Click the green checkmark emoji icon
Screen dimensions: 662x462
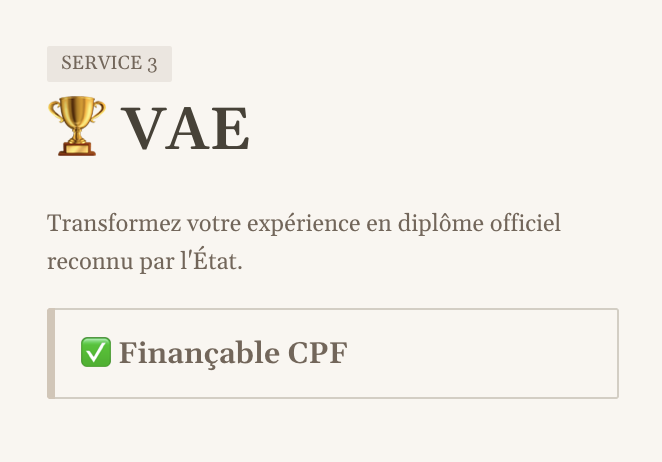96,352
